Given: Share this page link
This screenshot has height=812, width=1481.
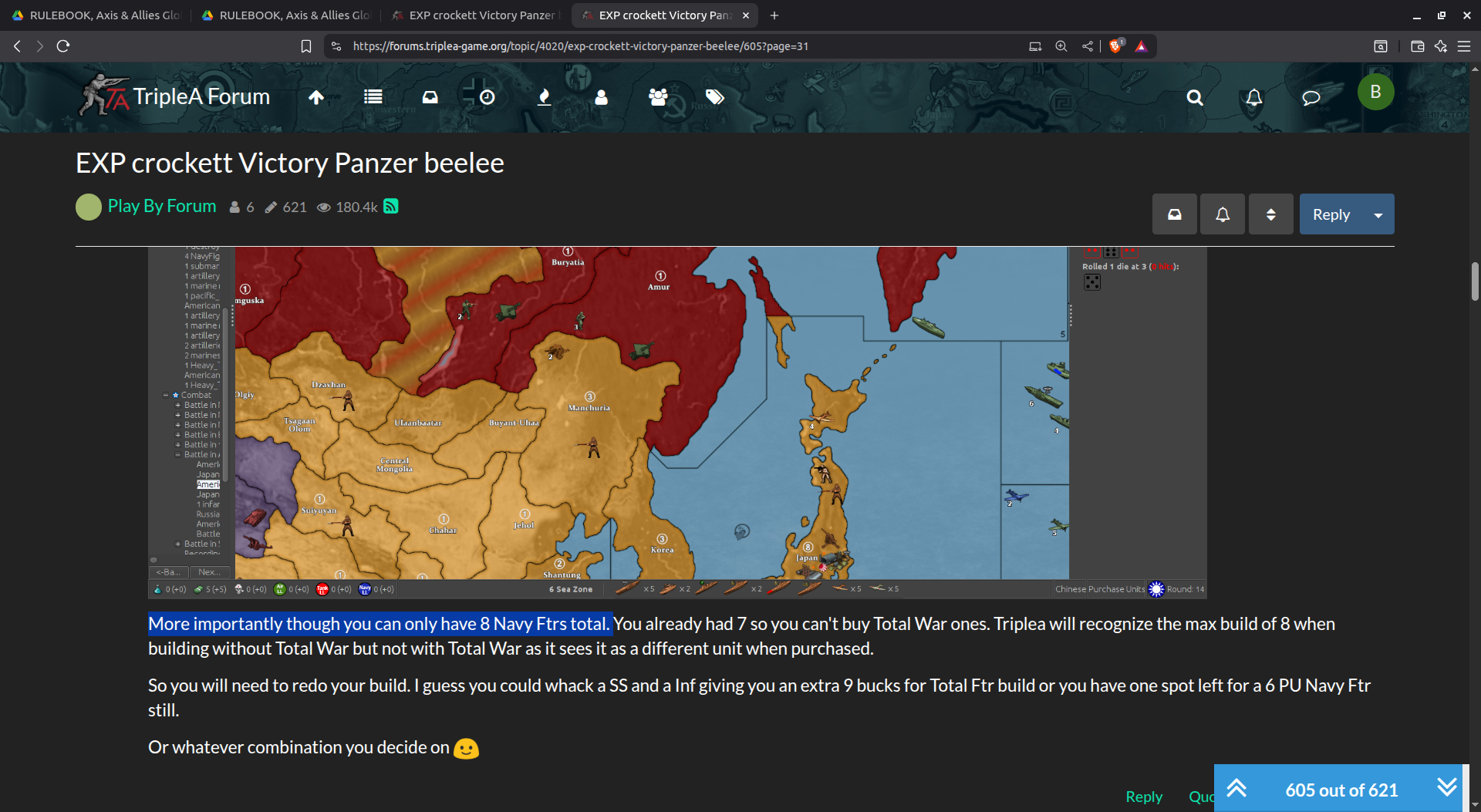Looking at the screenshot, I should pos(1088,46).
